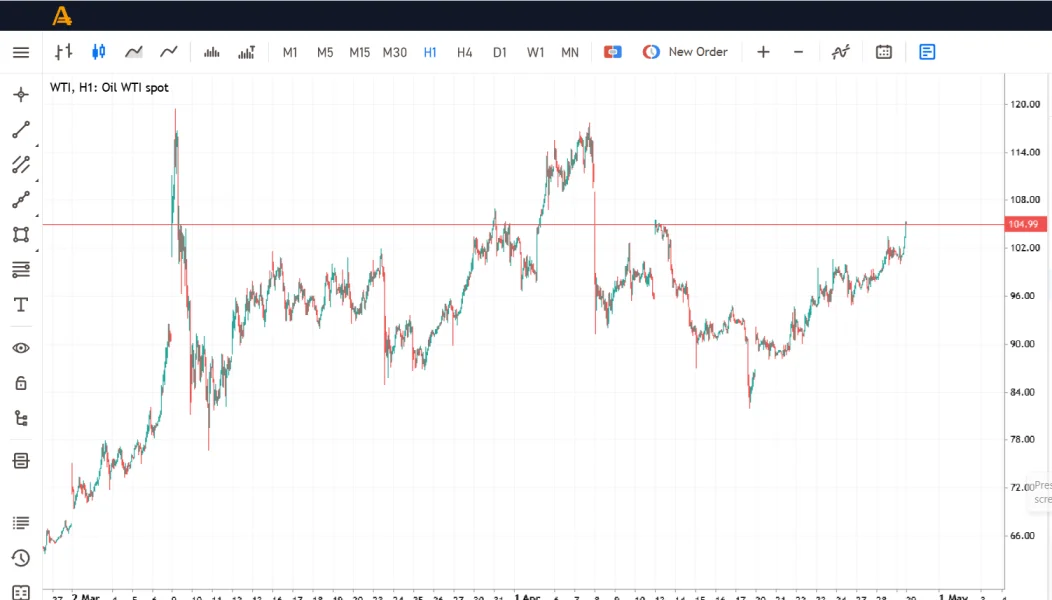Viewport: 1052px width, 600px height.
Task: Select the Fibonacci levels tool
Action: pyautogui.click(x=21, y=270)
